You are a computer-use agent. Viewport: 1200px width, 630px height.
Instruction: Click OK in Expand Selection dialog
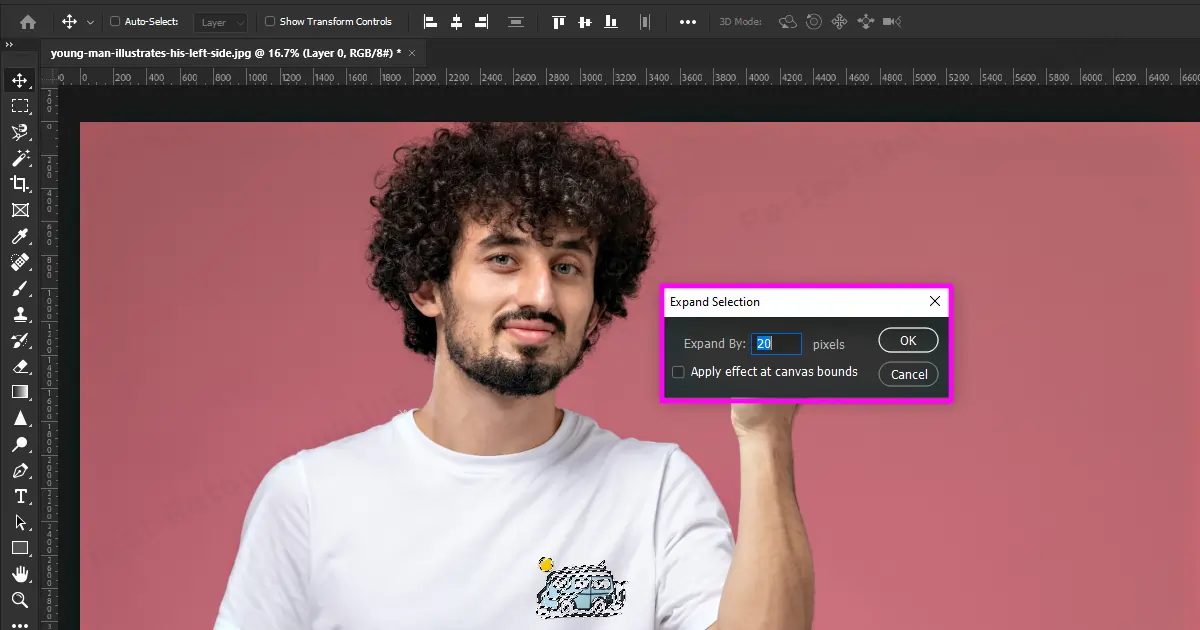(908, 340)
